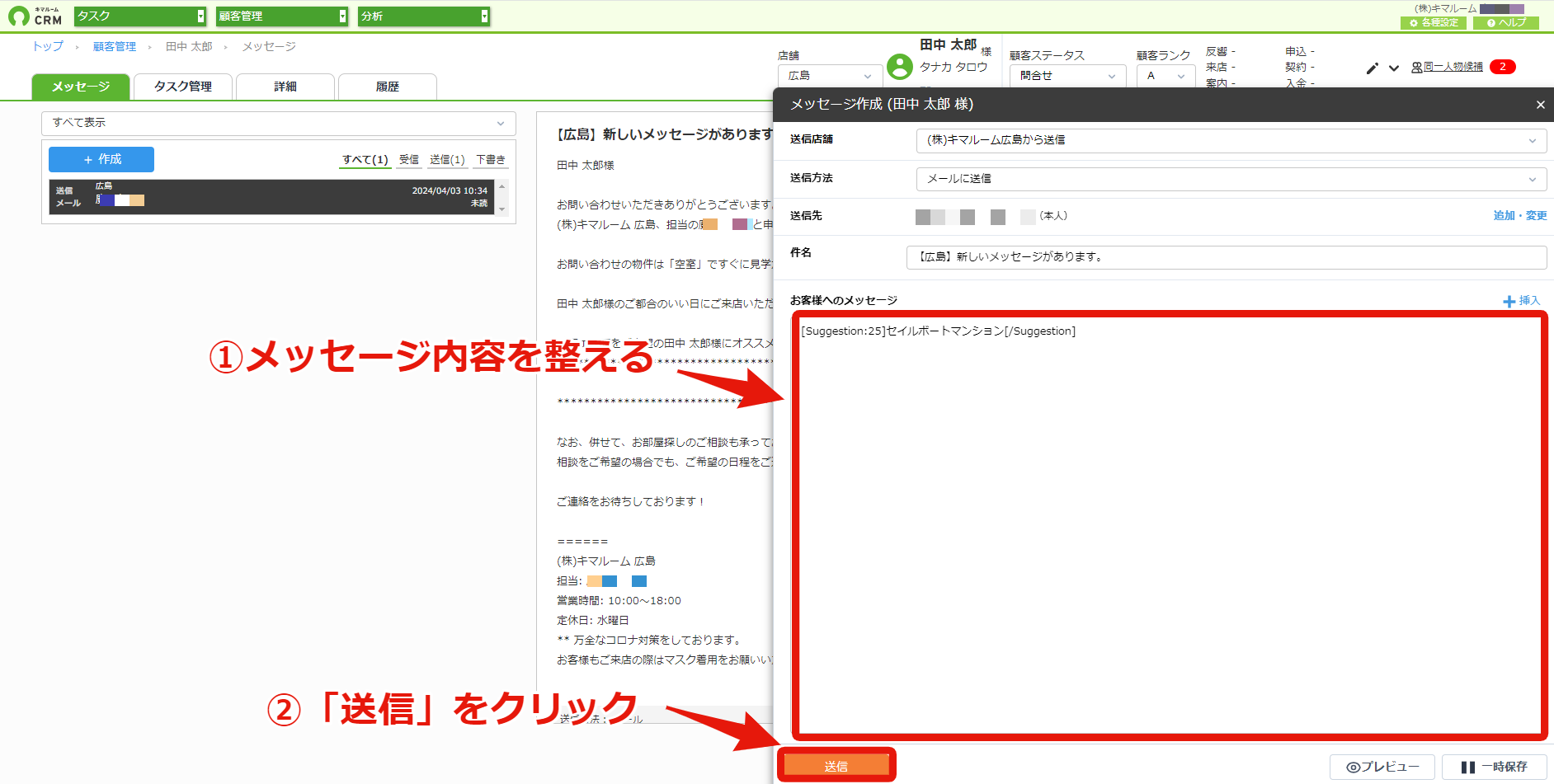Click the pencil edit icon

(1372, 68)
